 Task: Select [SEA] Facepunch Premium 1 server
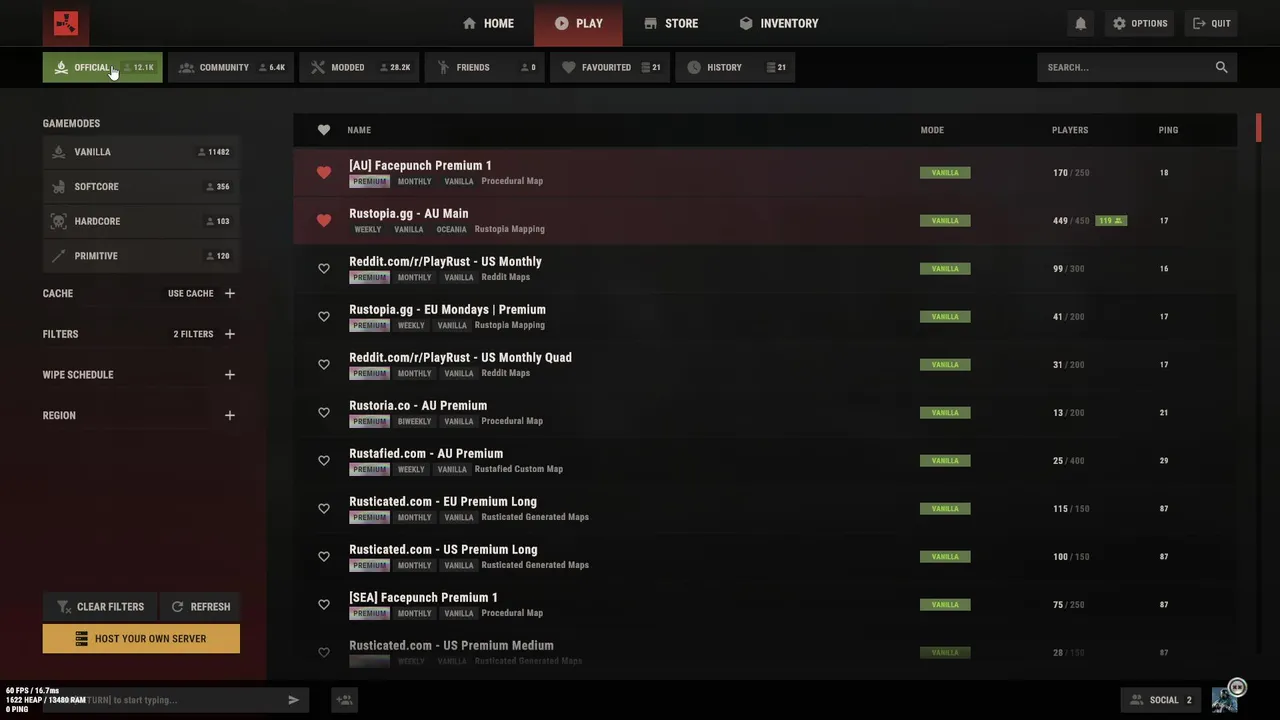765,604
